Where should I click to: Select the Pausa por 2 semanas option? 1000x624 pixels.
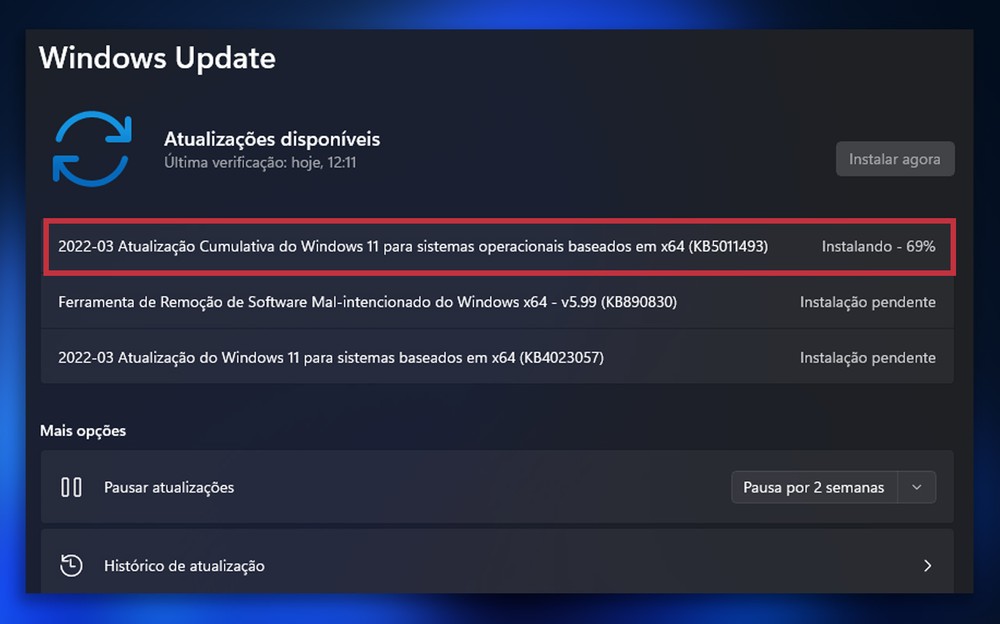coord(814,487)
